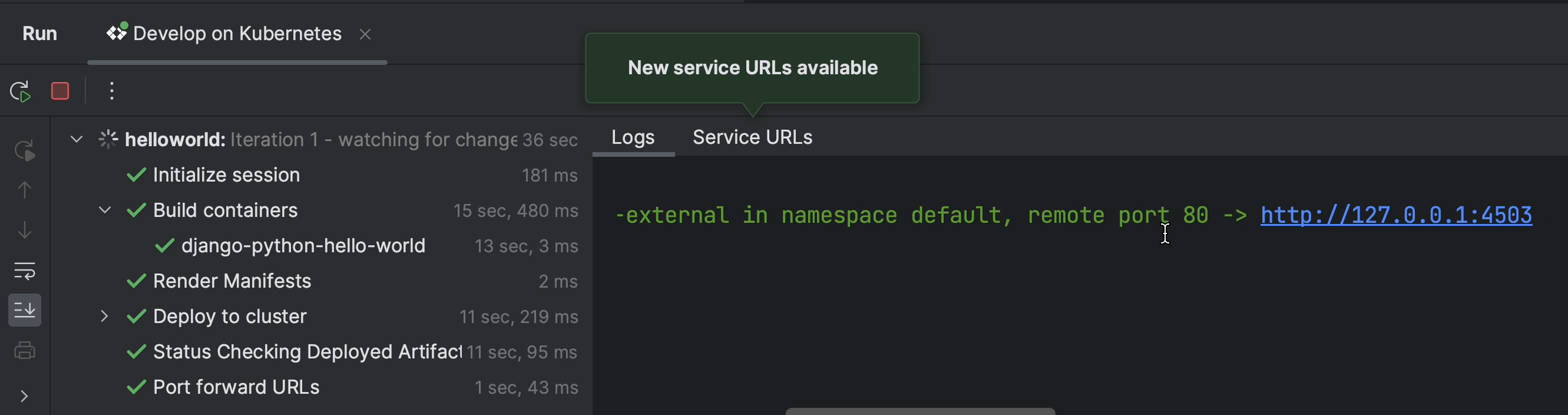
Task: Open the http://127.0.0.1:4503 link
Action: pos(1396,215)
